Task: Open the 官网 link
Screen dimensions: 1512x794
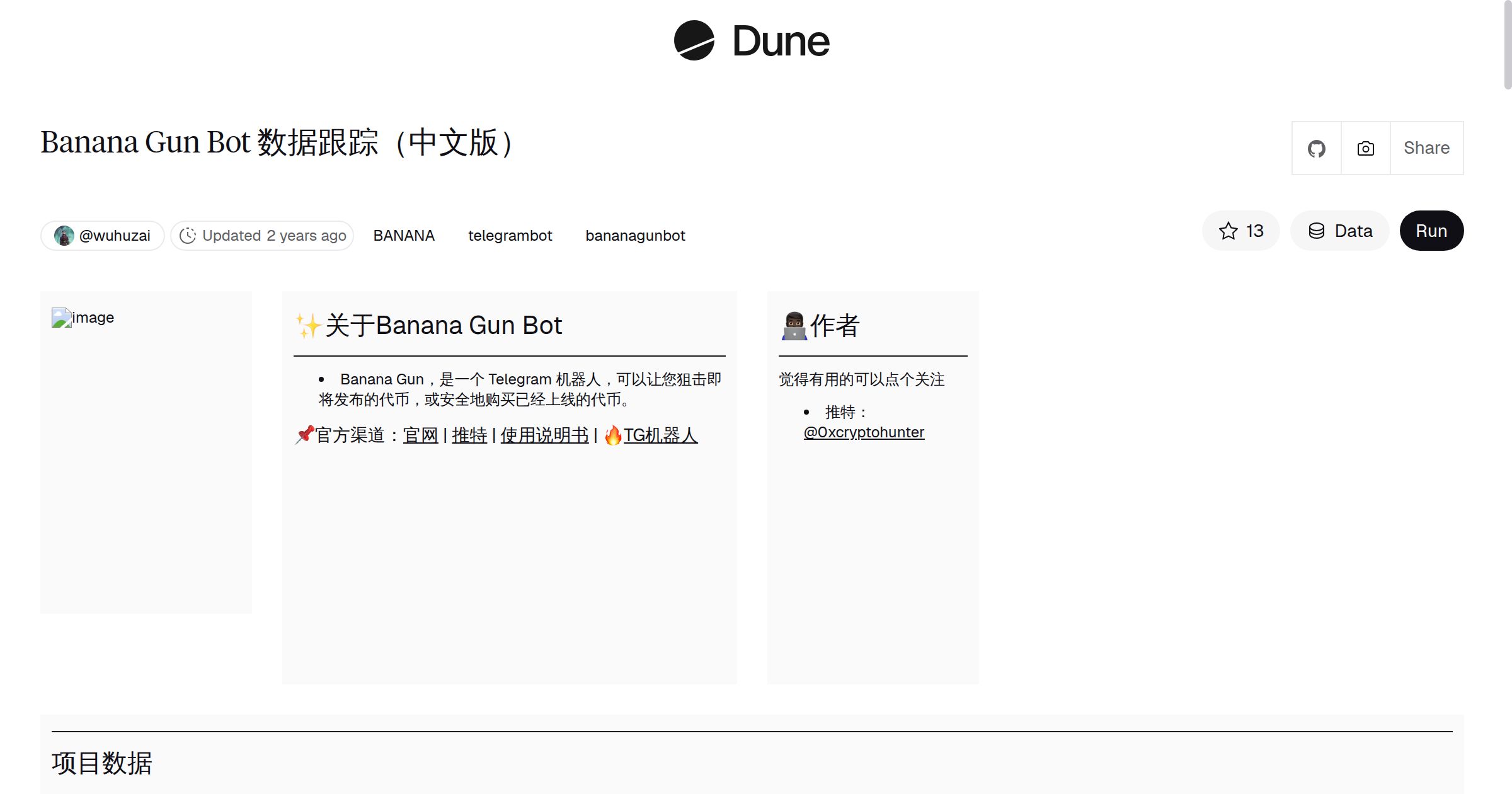Action: pos(420,434)
